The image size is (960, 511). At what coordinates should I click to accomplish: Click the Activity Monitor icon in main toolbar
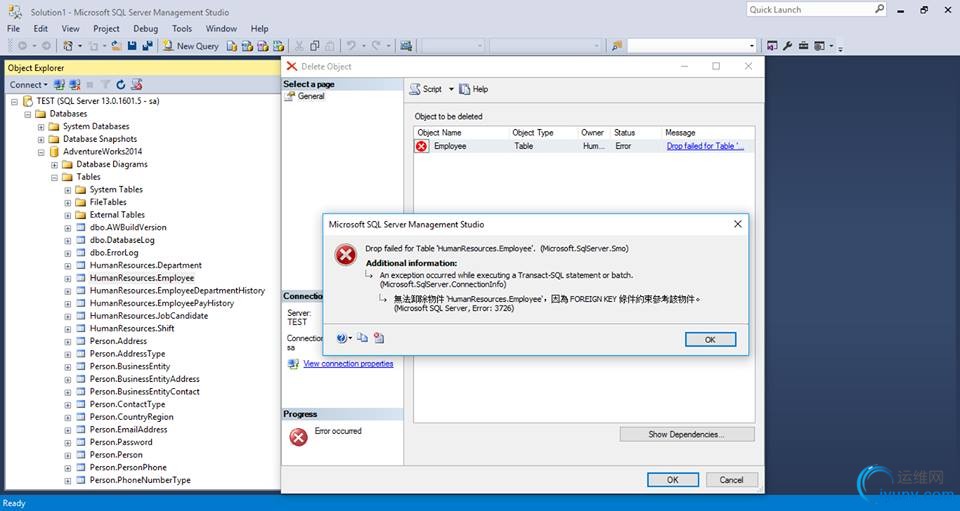pos(406,46)
